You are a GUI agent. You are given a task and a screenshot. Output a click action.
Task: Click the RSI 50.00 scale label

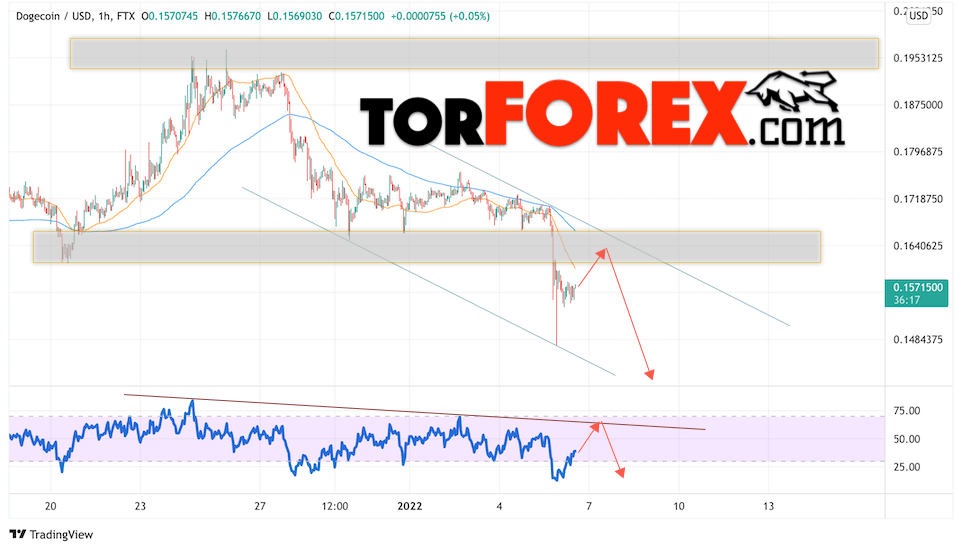coord(907,439)
